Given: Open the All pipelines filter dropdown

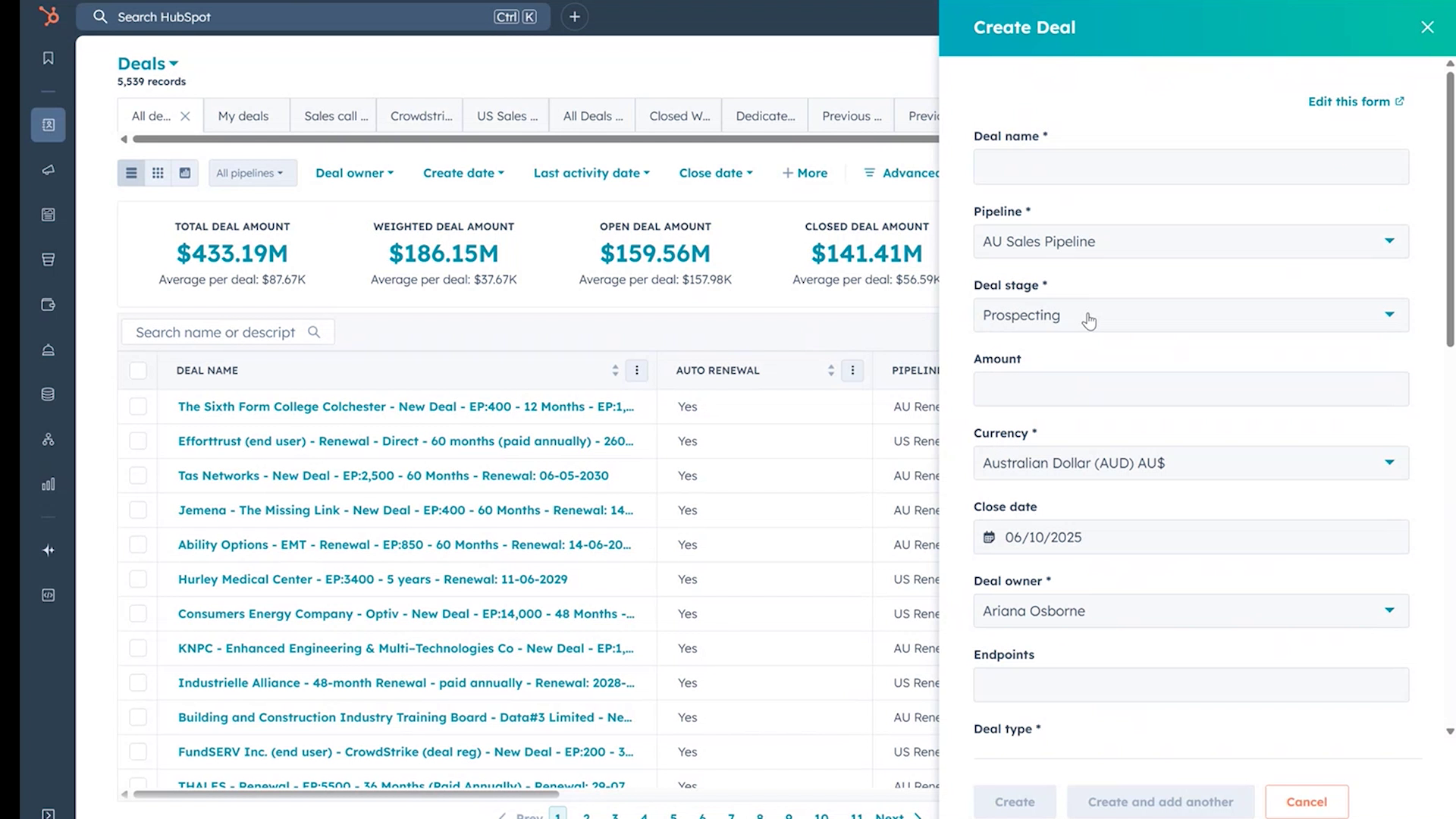Looking at the screenshot, I should (x=252, y=173).
